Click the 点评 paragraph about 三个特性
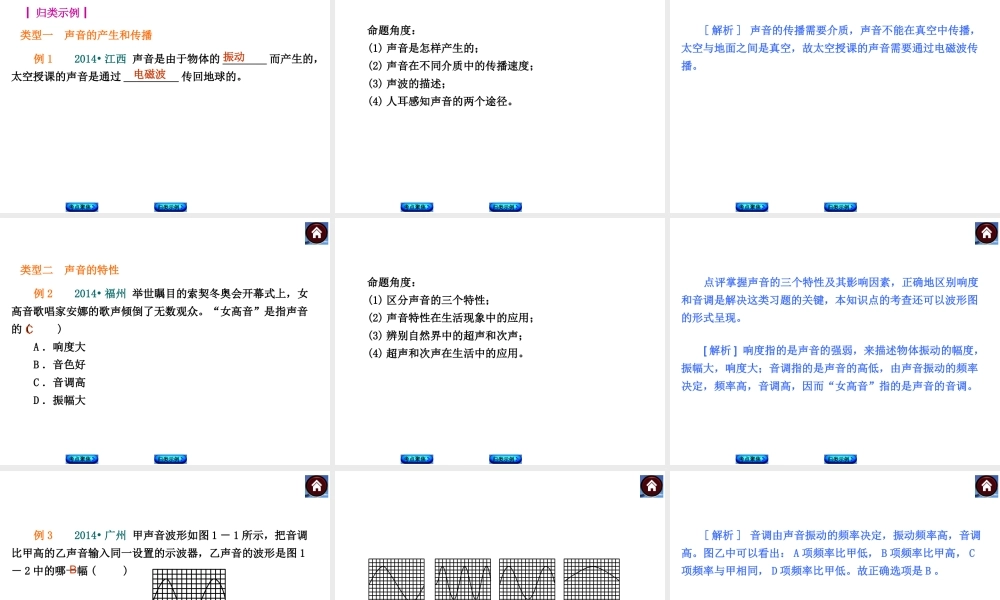Image resolution: width=1000 pixels, height=600 pixels. tap(830, 300)
